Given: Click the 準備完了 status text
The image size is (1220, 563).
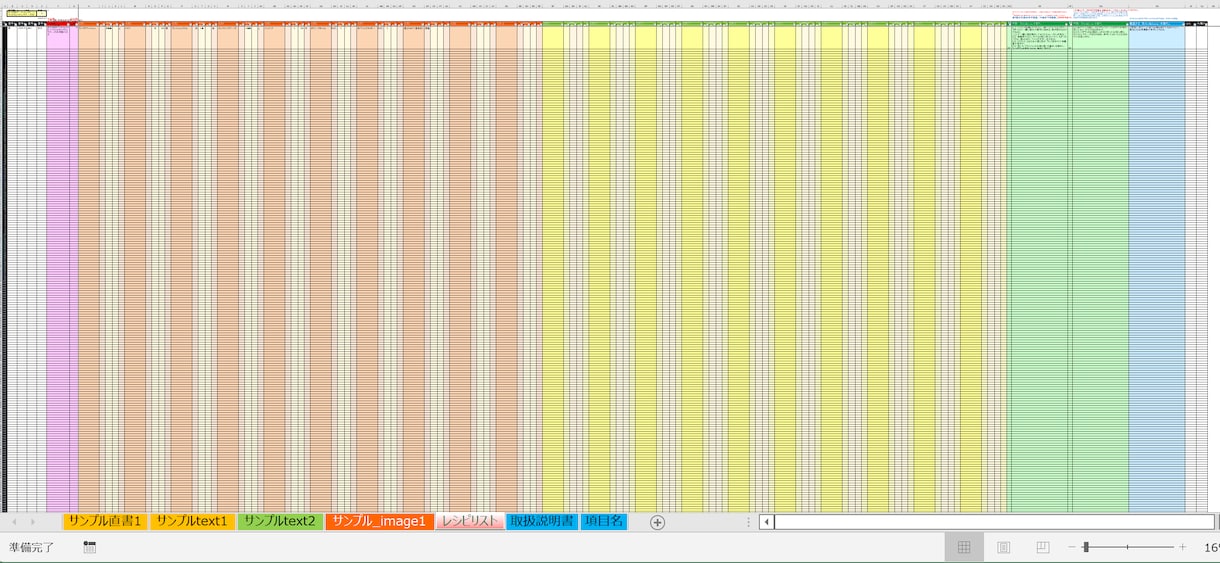Looking at the screenshot, I should (31, 548).
